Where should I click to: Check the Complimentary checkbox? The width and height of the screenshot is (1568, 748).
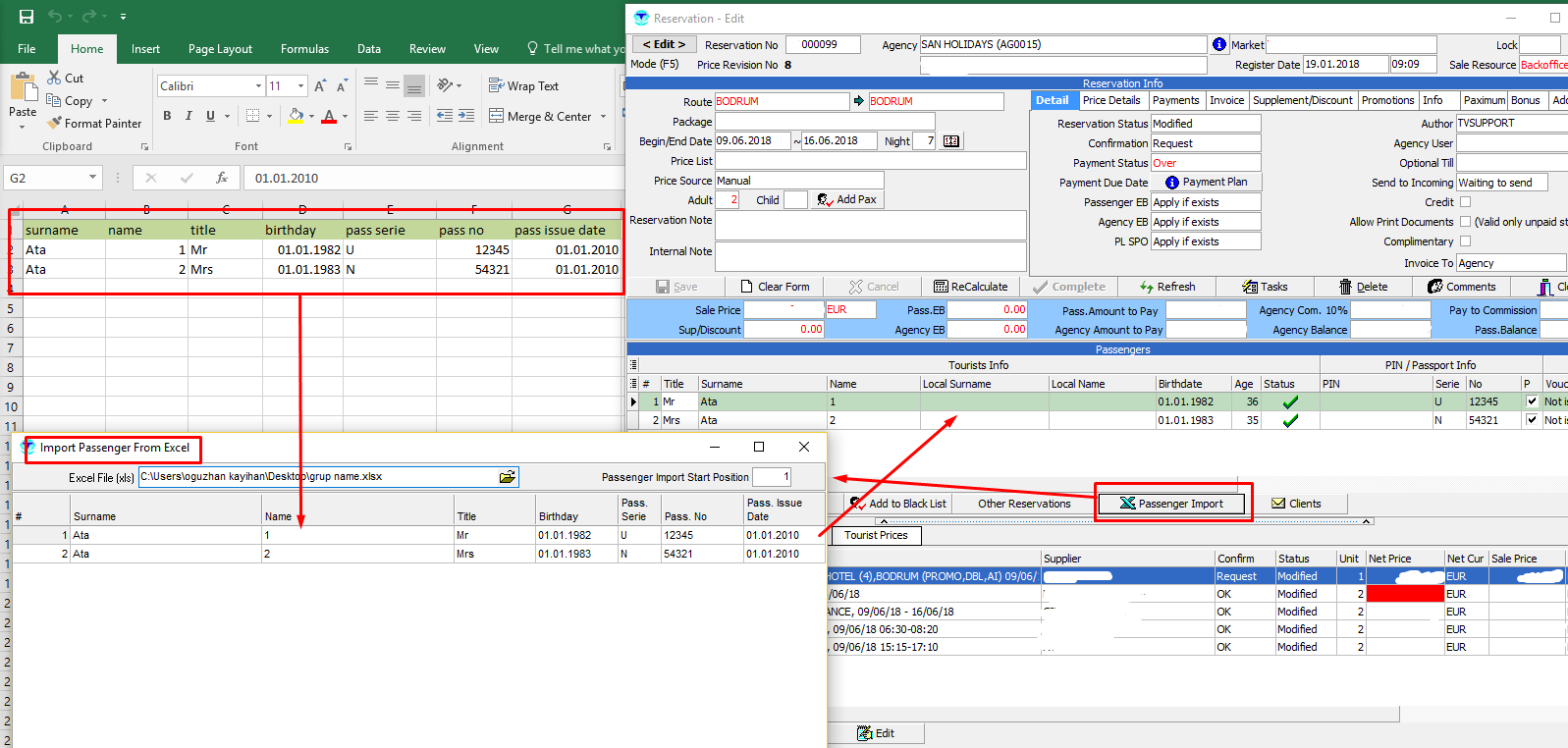click(x=1465, y=241)
